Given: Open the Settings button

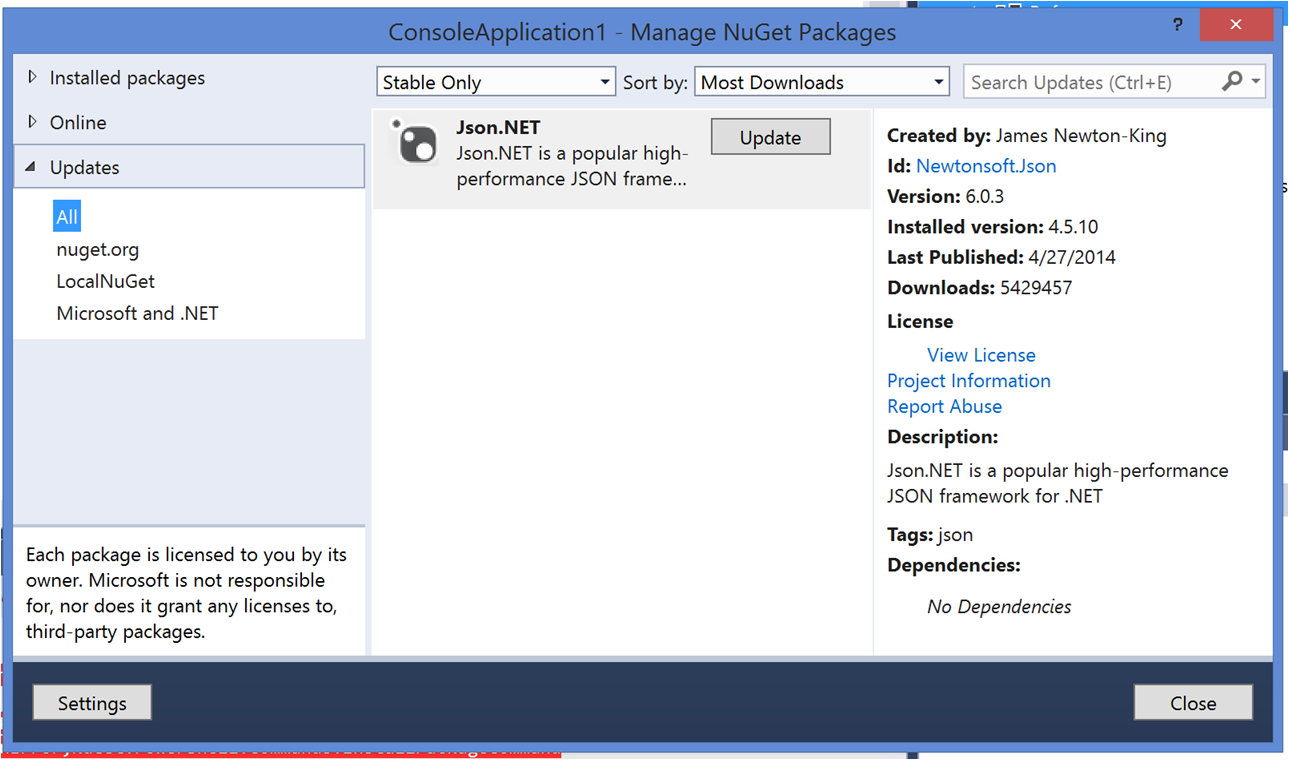Looking at the screenshot, I should [x=92, y=703].
